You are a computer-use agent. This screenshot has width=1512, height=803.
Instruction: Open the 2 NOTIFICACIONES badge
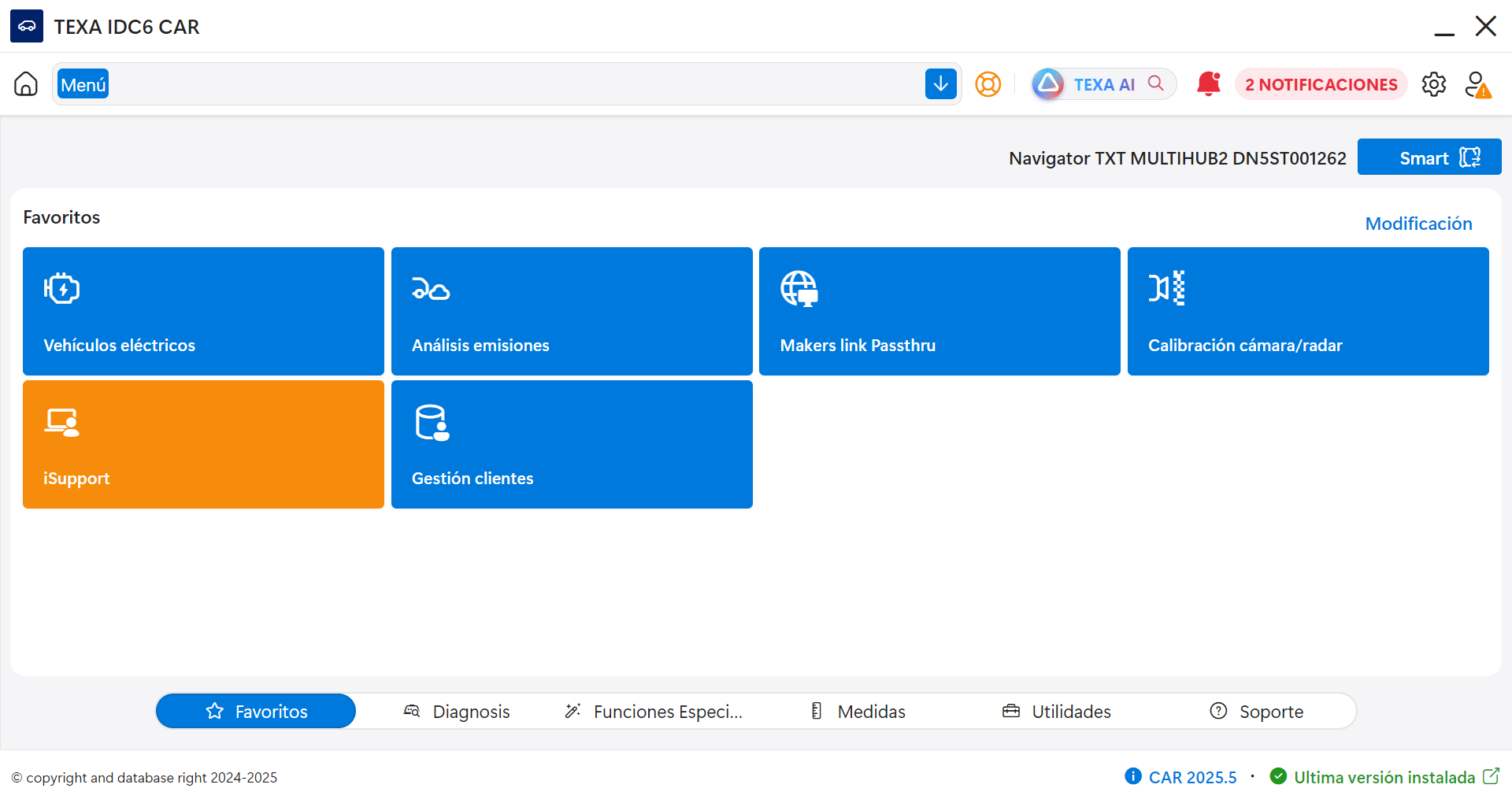[1321, 84]
